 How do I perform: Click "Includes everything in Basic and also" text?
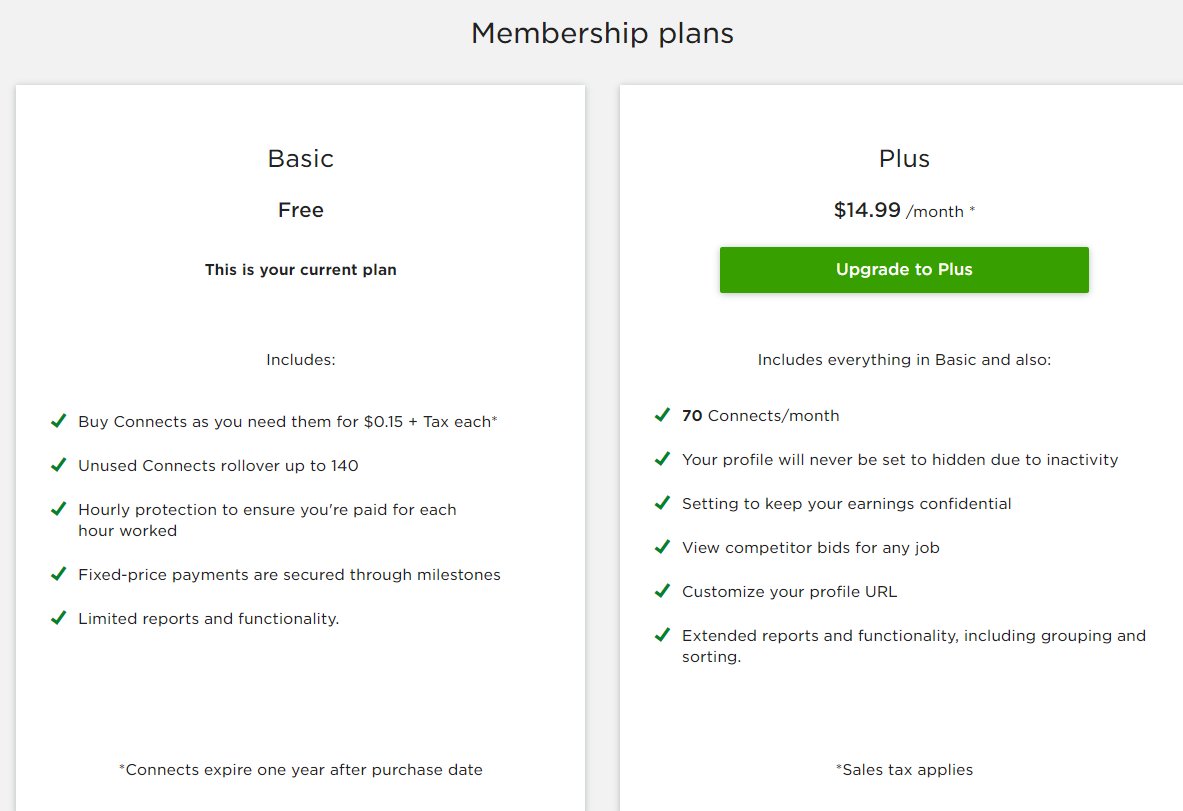(x=904, y=360)
